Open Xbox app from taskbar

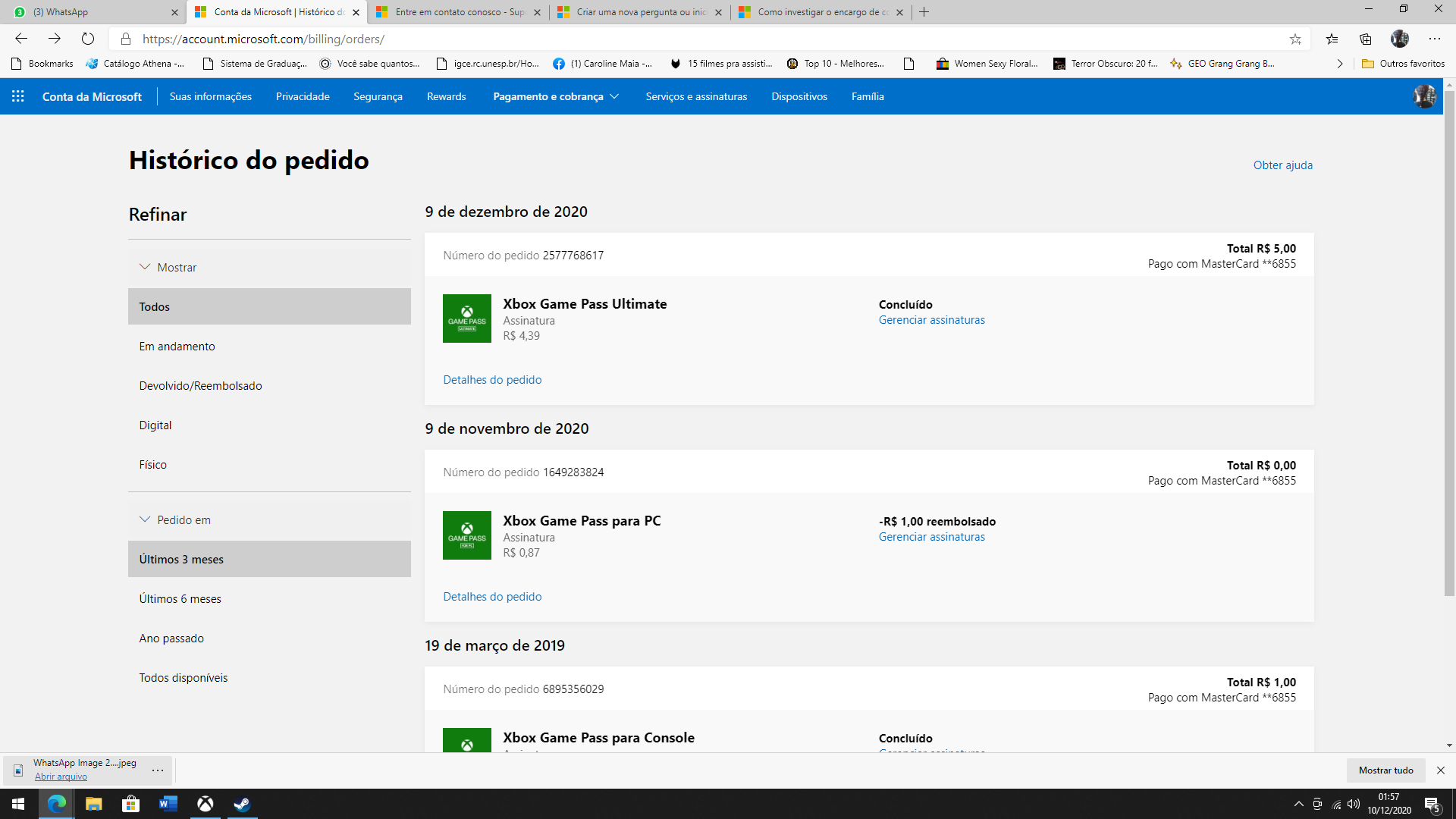click(x=205, y=804)
